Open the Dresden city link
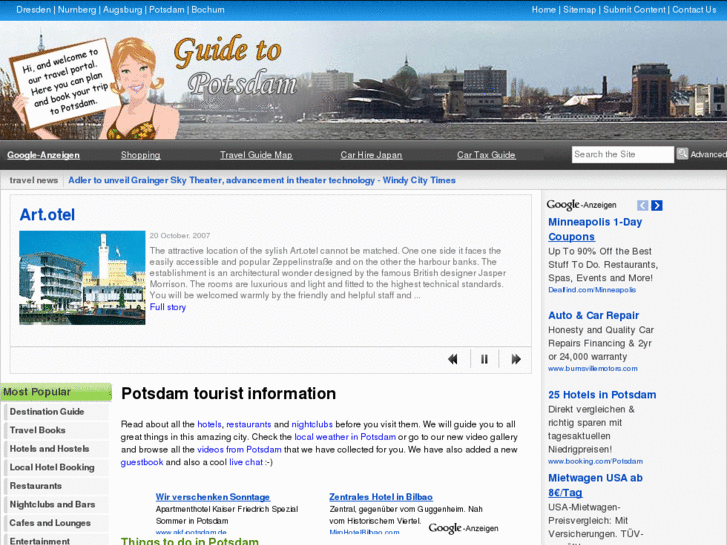 (33, 10)
